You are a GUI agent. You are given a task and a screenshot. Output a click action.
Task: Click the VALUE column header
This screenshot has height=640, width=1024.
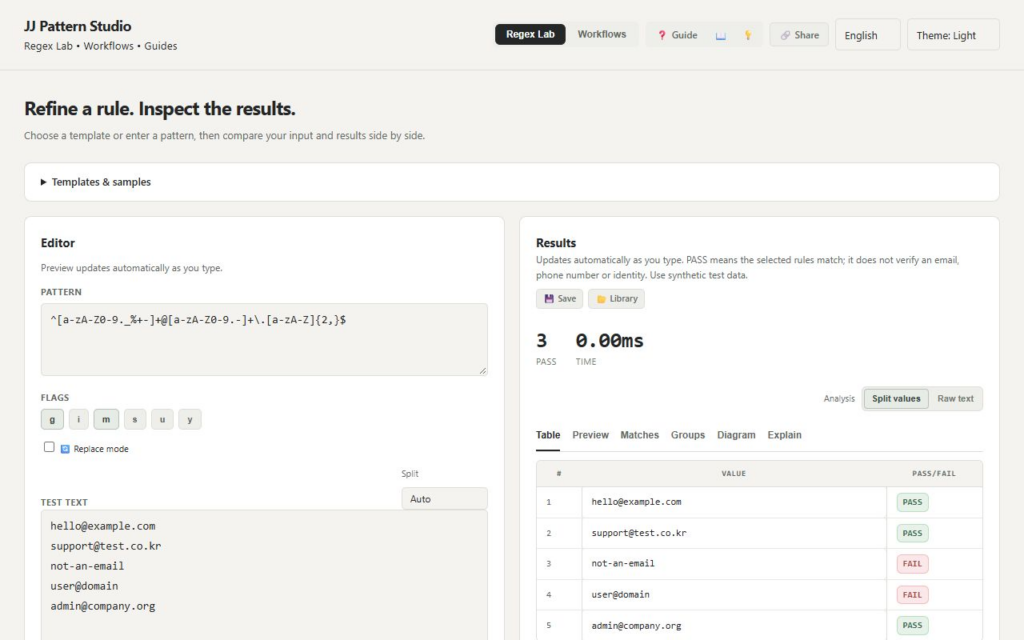733,473
